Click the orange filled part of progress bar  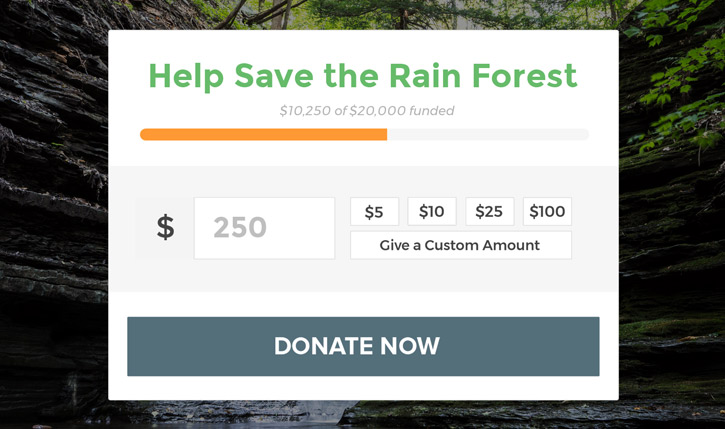pyautogui.click(x=263, y=134)
